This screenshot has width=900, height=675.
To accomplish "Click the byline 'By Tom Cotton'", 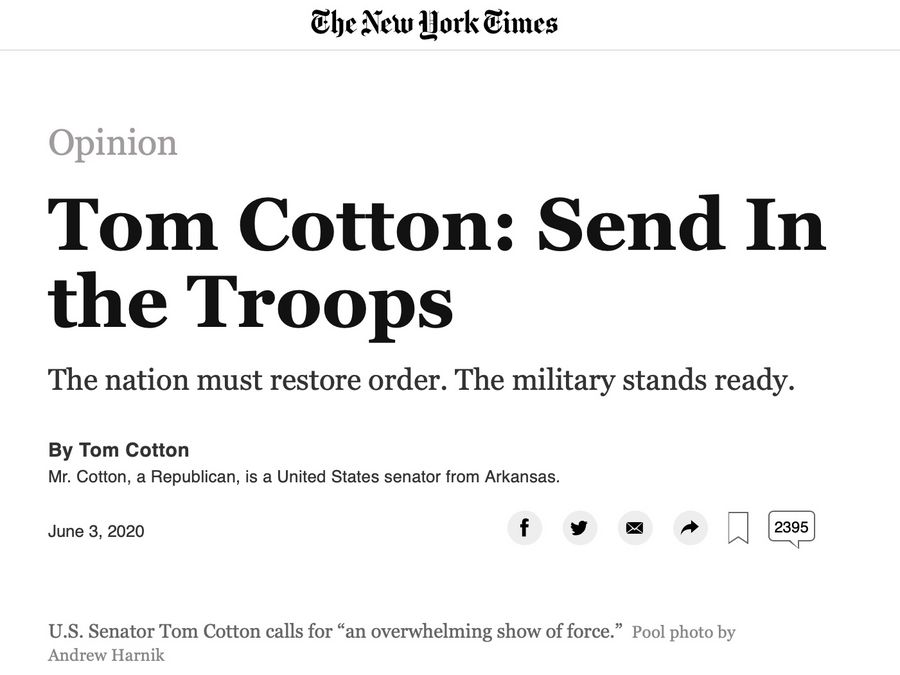I will click(118, 450).
